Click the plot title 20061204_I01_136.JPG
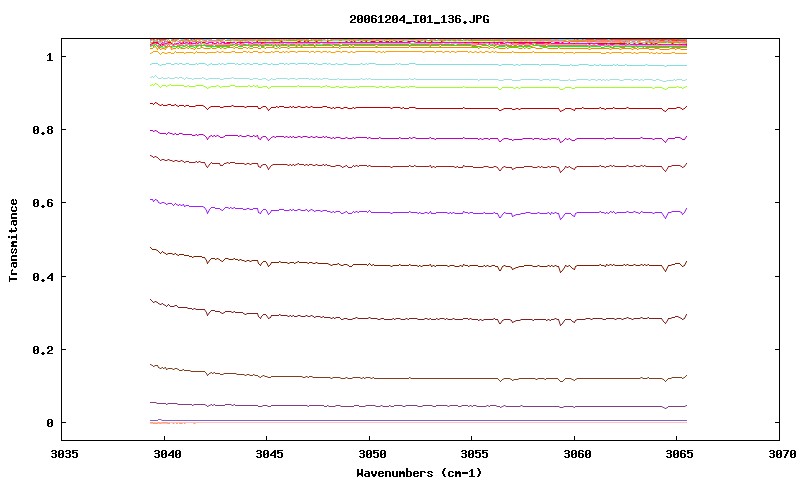This screenshot has height=480, width=800. pyautogui.click(x=419, y=19)
